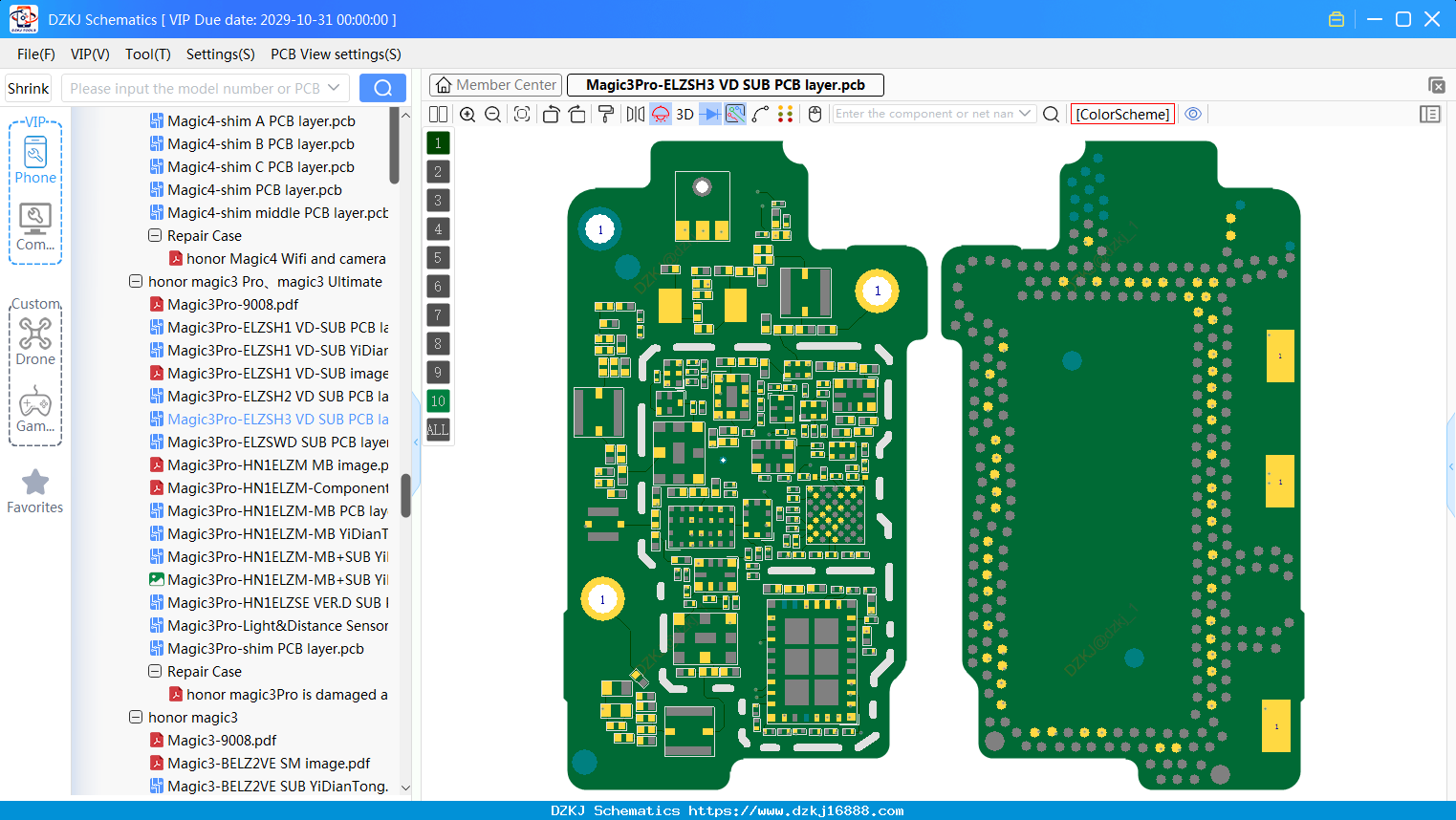This screenshot has width=1456, height=820.
Task: Click the Shrink button
Action: point(29,88)
